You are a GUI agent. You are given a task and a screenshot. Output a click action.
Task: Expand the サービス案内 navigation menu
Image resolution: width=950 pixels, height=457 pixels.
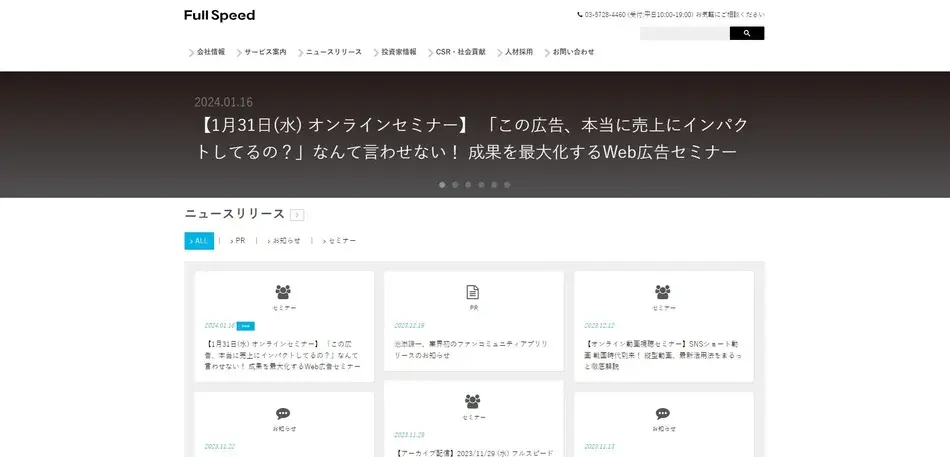tap(265, 52)
